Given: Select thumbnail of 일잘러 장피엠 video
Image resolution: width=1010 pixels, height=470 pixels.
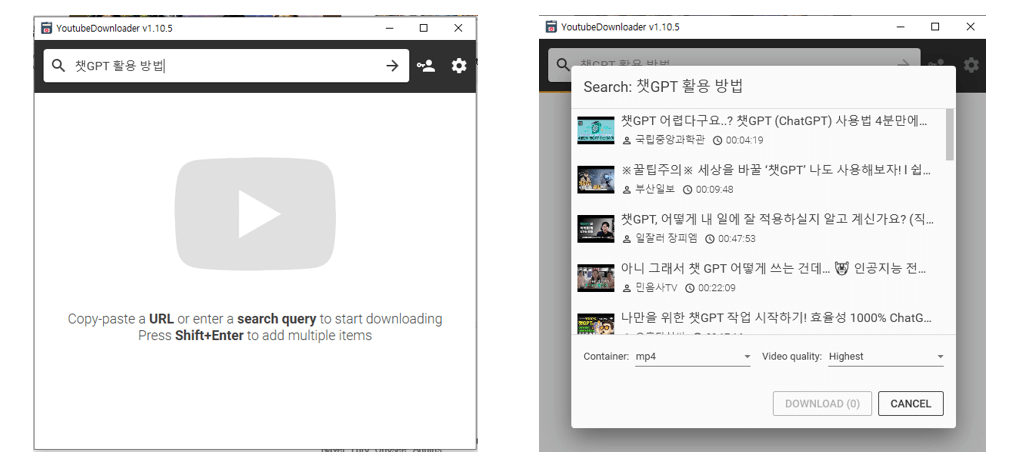Looking at the screenshot, I should pos(596,229).
